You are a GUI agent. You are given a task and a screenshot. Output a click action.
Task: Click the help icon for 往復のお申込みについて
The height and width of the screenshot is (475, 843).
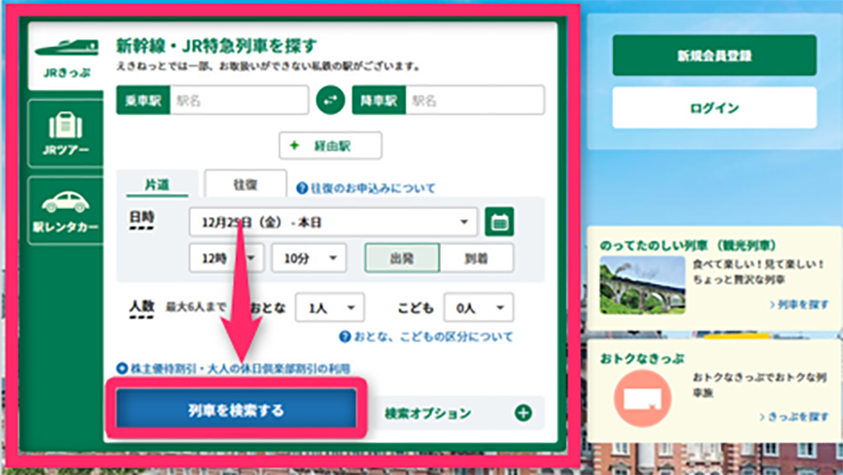[302, 188]
